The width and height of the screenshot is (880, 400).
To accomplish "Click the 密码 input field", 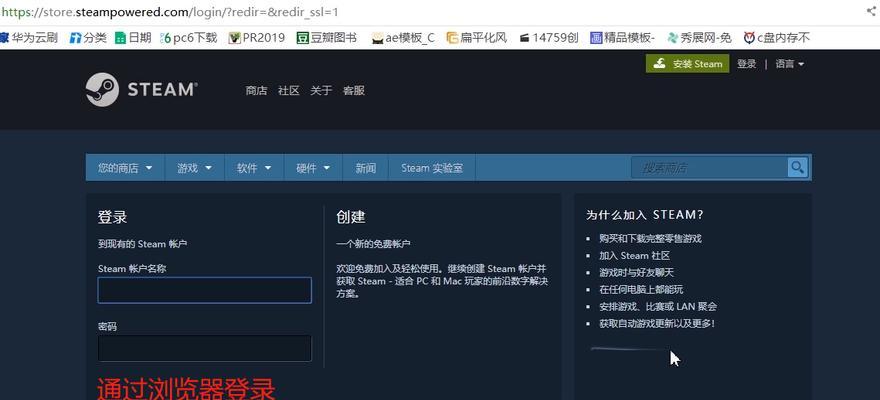I will [204, 348].
